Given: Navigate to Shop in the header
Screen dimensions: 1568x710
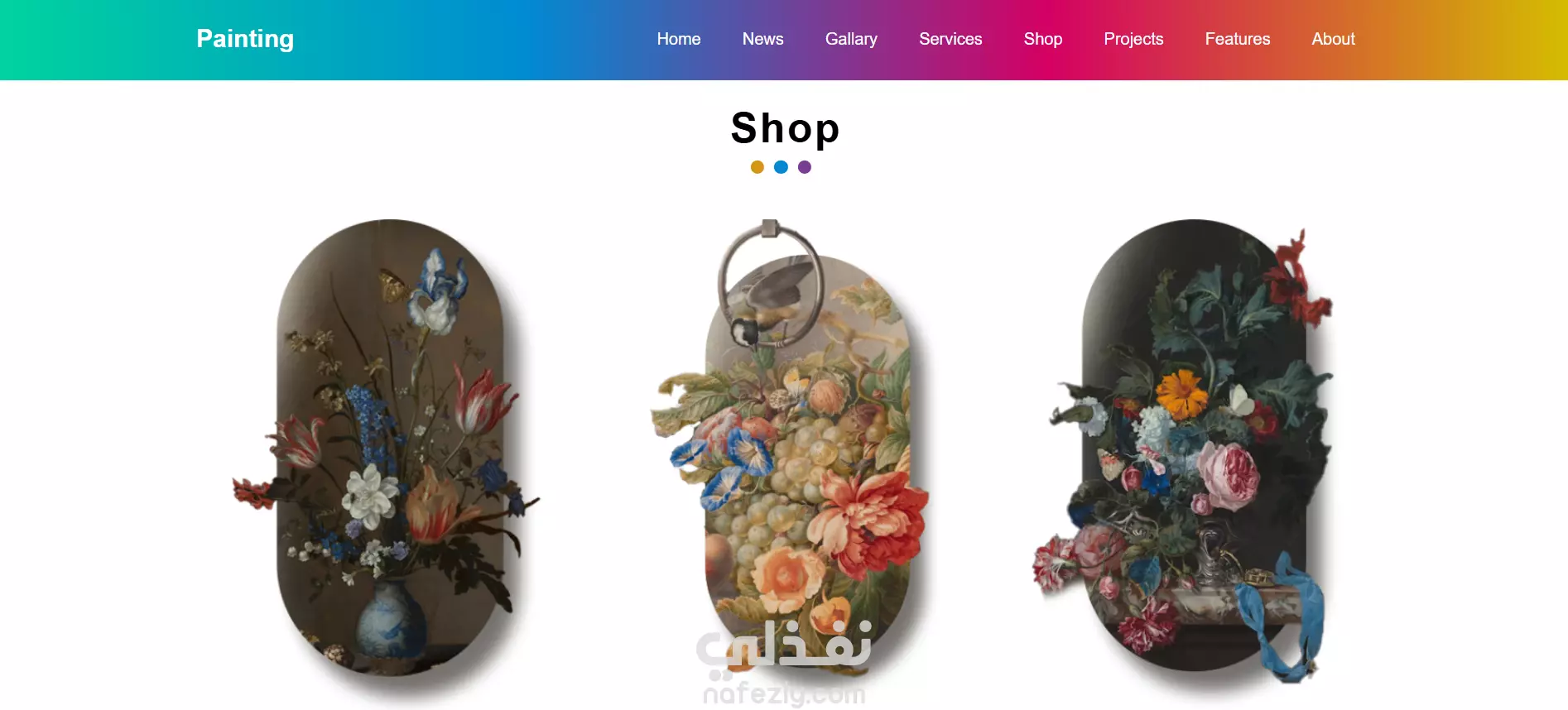Looking at the screenshot, I should (x=1043, y=39).
